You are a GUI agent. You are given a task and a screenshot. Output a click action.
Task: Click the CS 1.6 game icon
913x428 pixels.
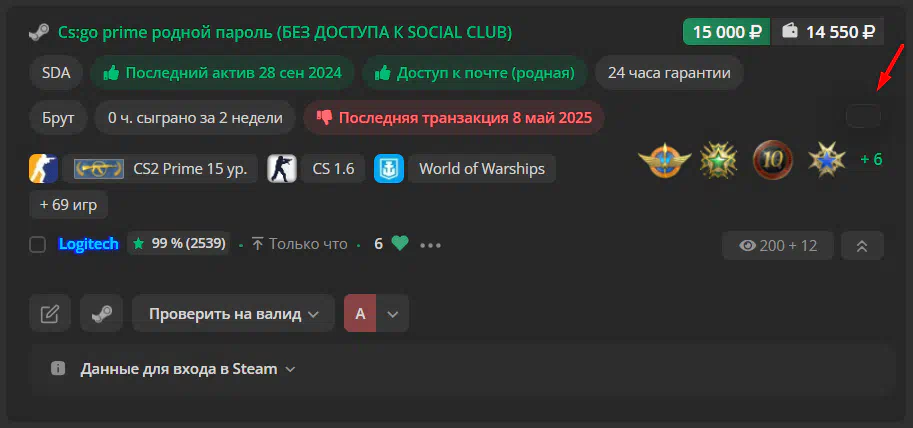pyautogui.click(x=282, y=169)
